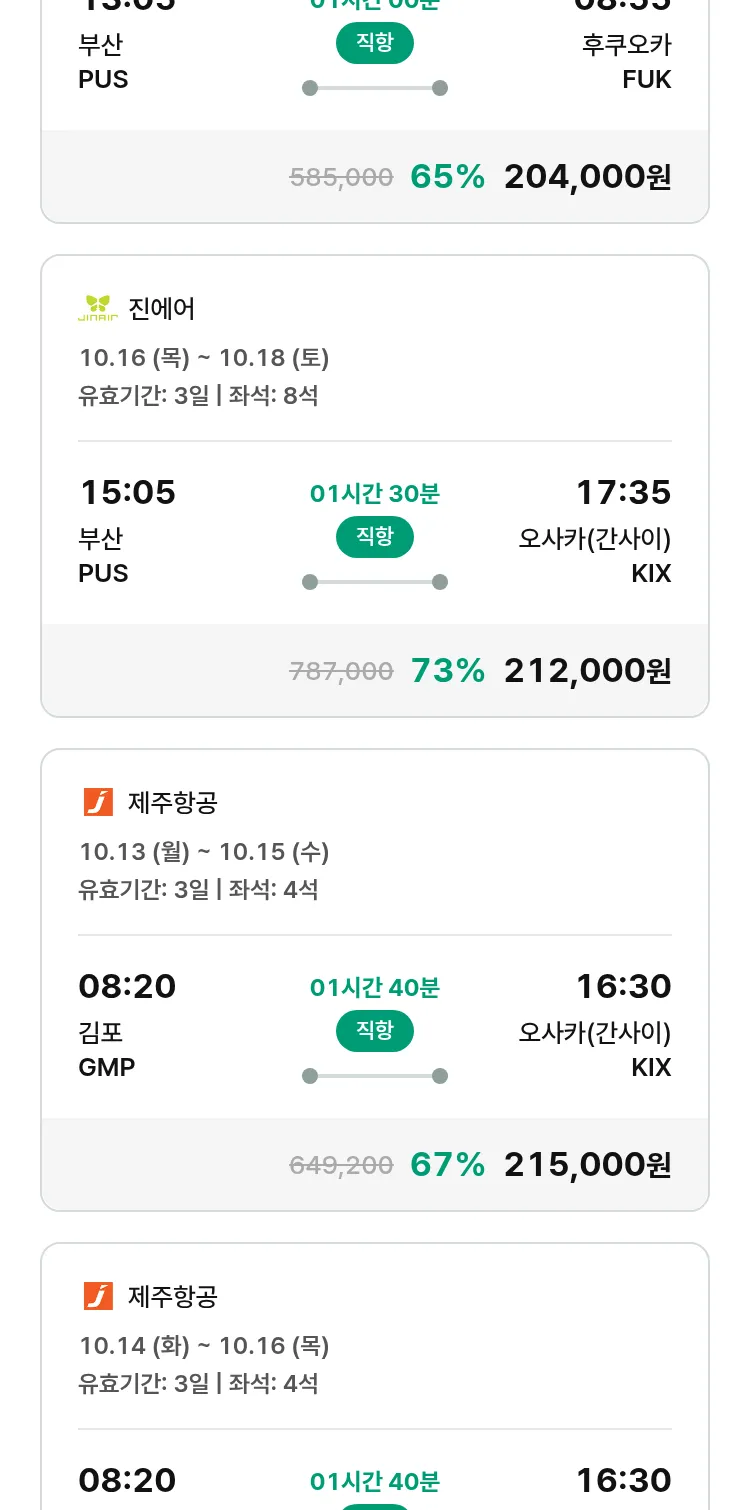Select the 215,000원 Jeju Air fare
This screenshot has width=750, height=1510.
tap(587, 1165)
